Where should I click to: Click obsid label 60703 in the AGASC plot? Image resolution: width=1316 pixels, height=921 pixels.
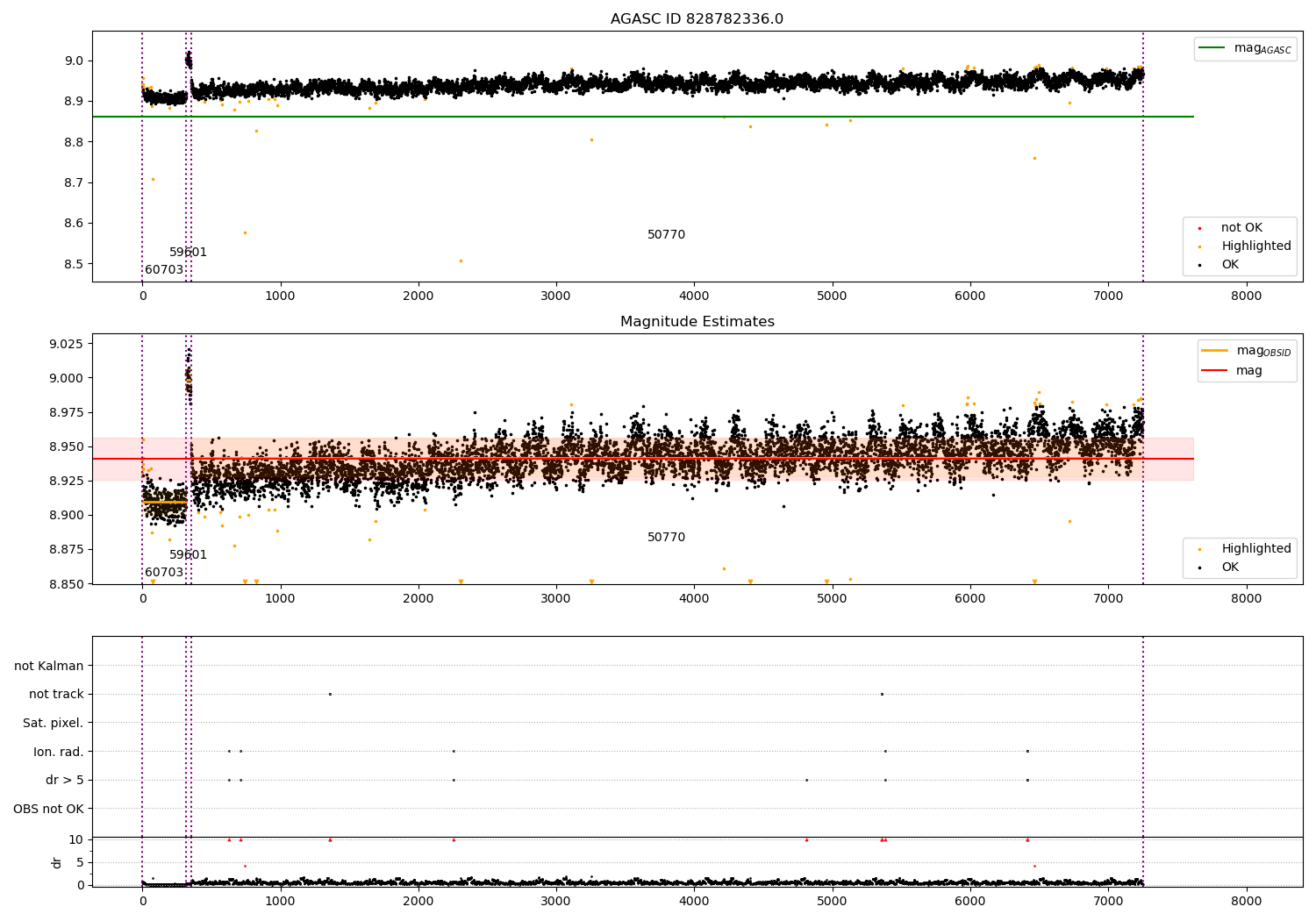click(164, 270)
